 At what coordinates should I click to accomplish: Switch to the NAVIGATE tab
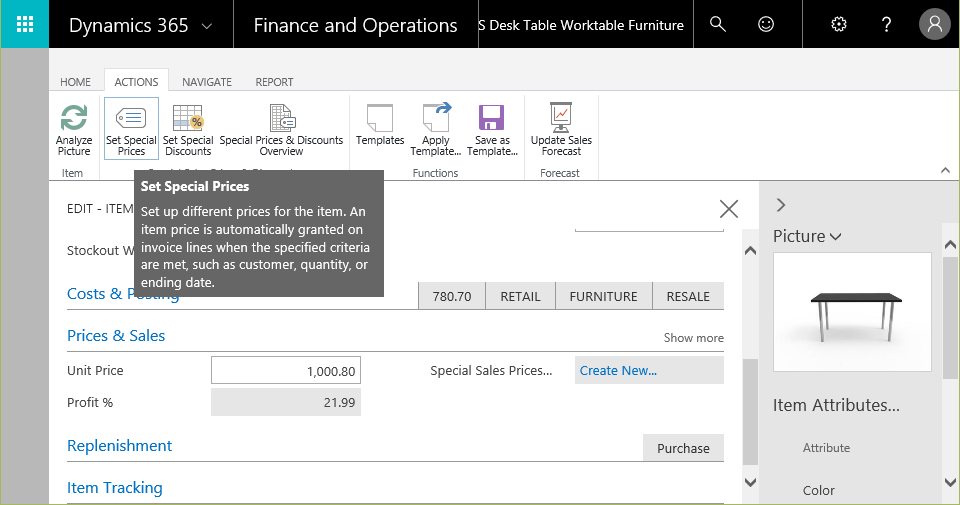(207, 82)
